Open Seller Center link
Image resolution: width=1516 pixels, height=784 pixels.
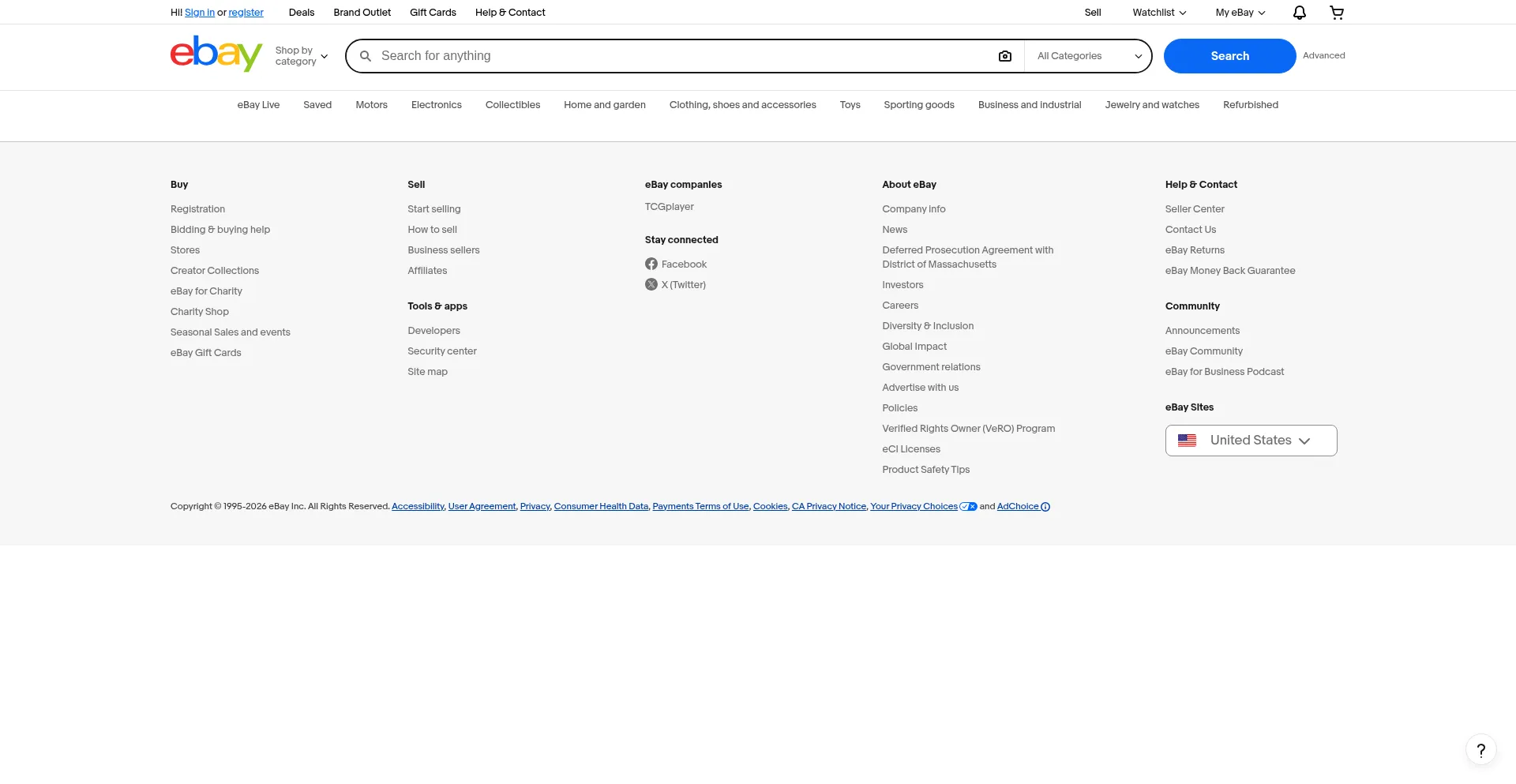pos(1195,209)
